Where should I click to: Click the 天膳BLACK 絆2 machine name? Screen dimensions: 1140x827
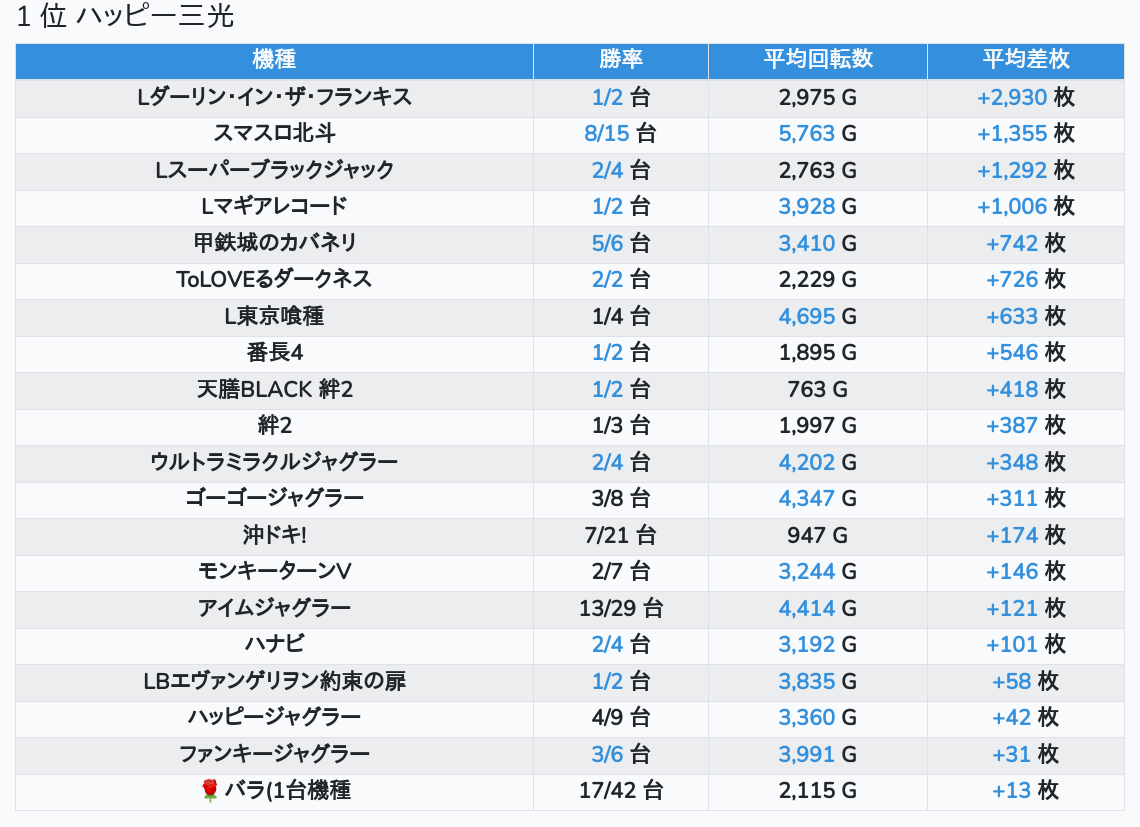tap(274, 389)
